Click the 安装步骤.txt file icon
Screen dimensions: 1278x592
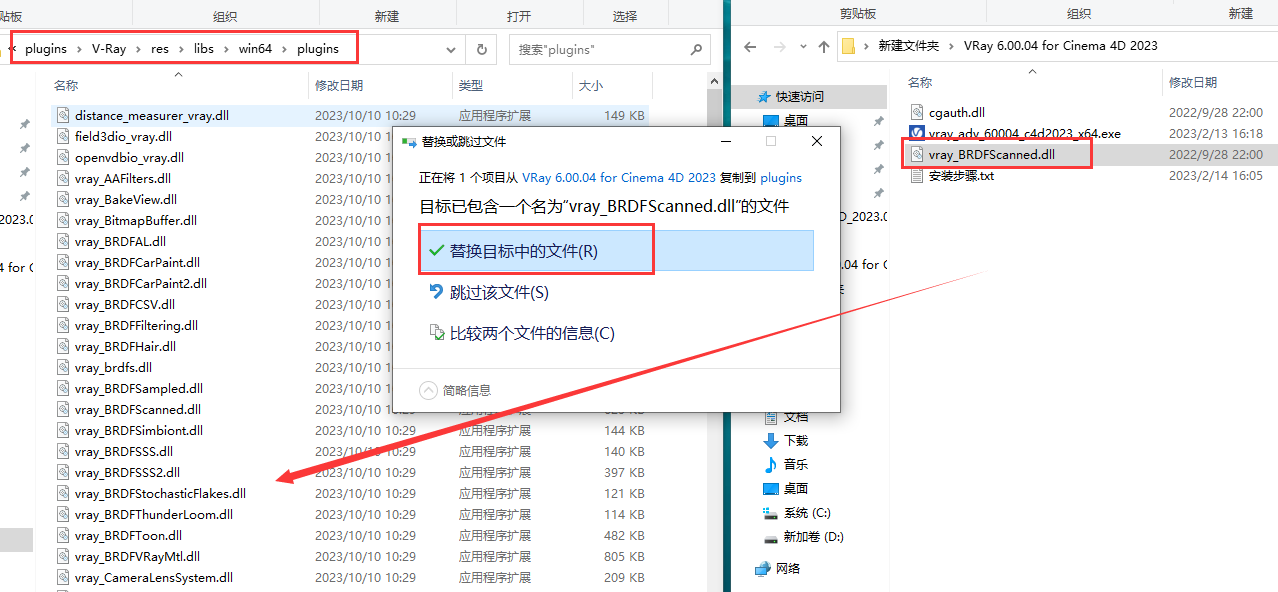click(917, 175)
